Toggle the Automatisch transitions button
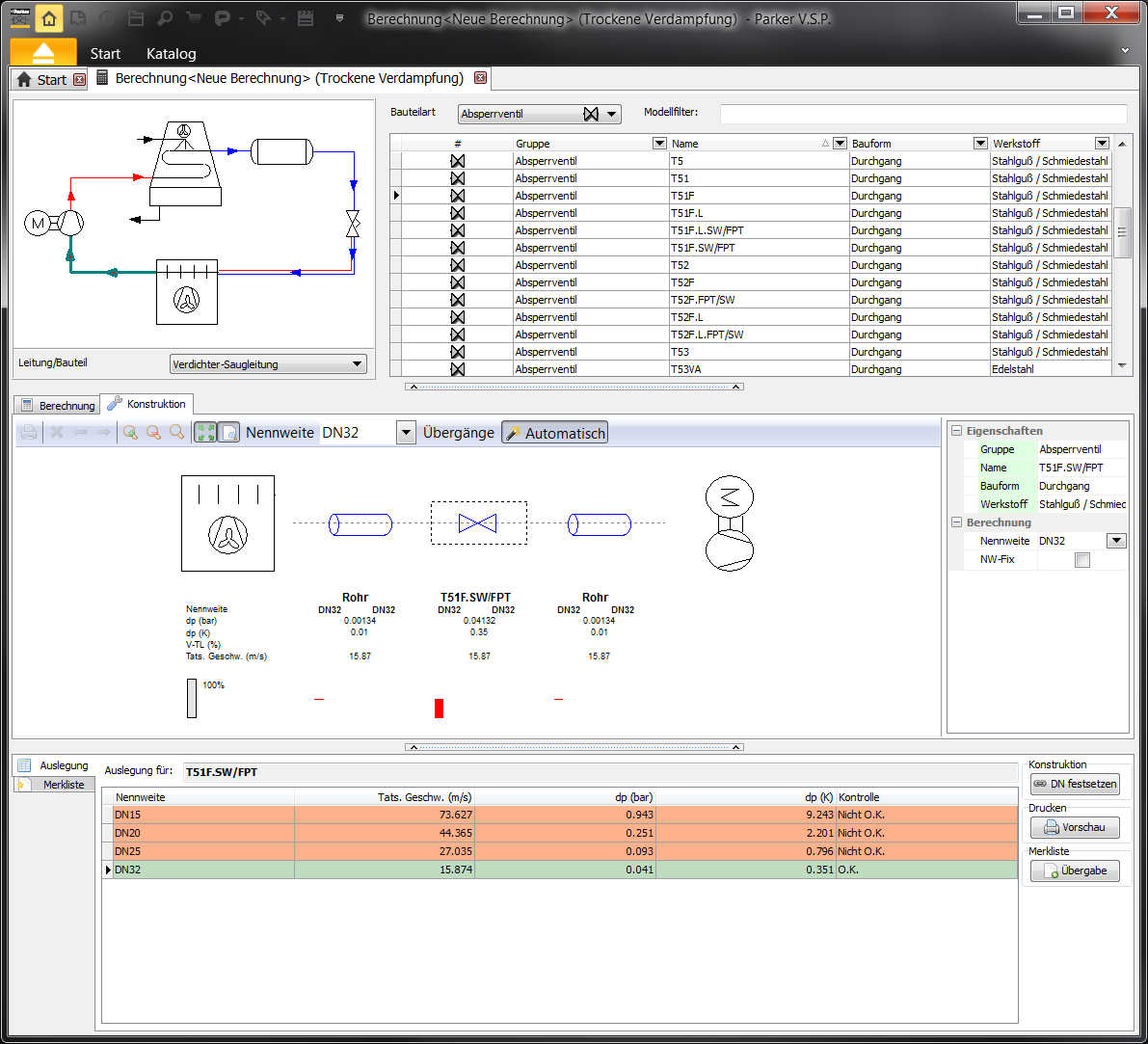Viewport: 1148px width, 1044px height. click(555, 433)
